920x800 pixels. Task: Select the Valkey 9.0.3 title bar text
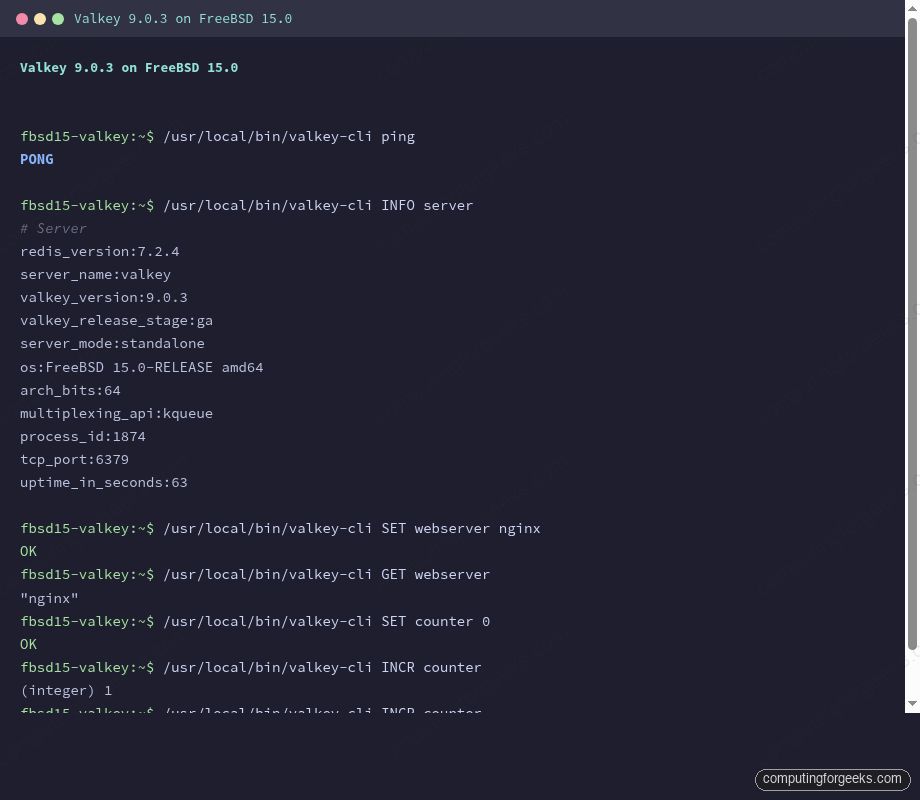pos(183,18)
